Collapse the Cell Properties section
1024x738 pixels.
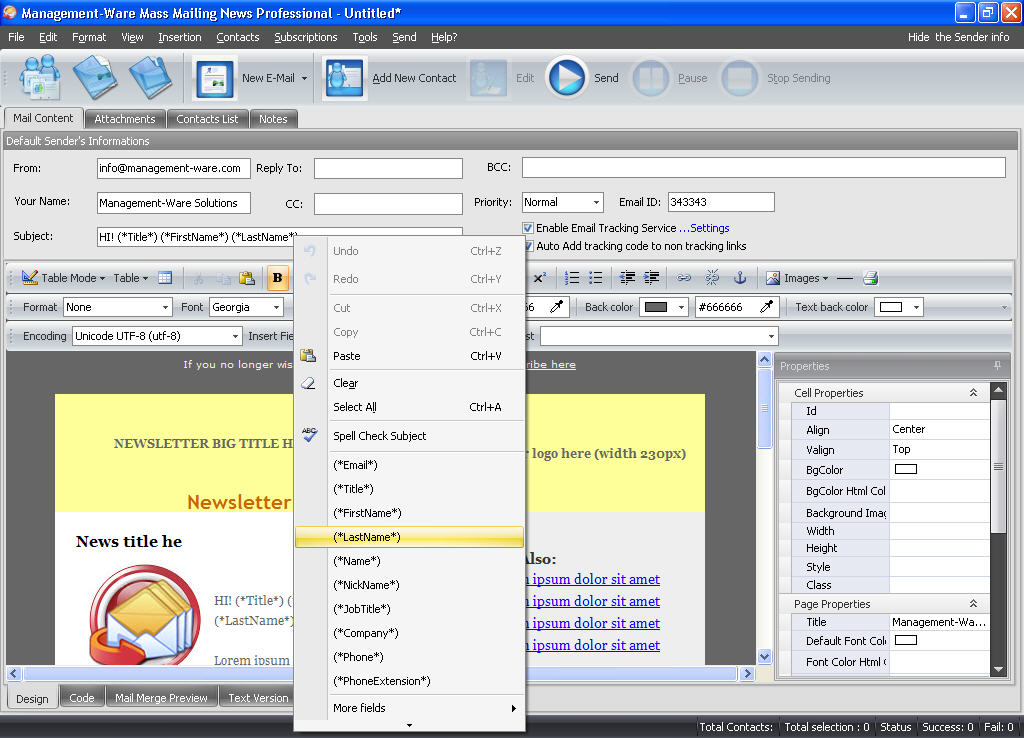pyautogui.click(x=973, y=393)
